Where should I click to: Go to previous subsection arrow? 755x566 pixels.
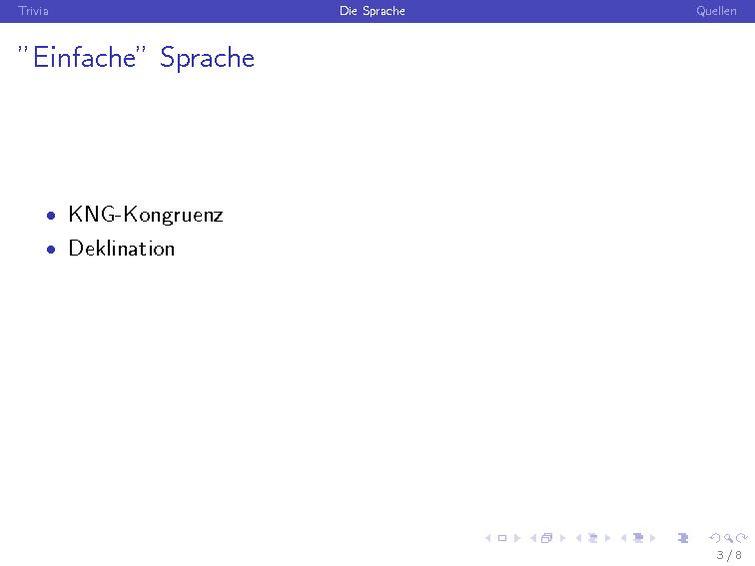point(579,538)
